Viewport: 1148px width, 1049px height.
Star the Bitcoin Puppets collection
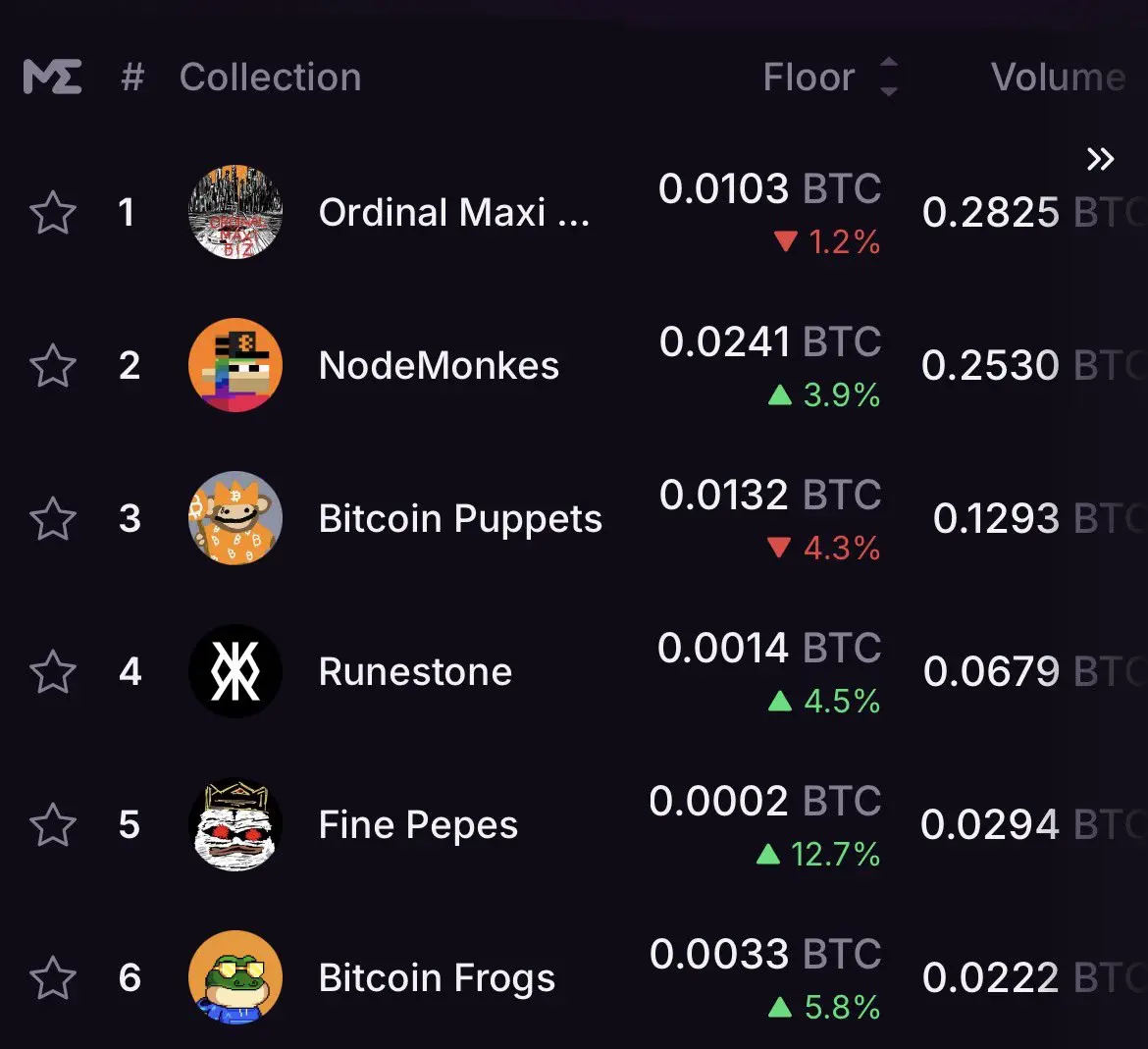pos(53,518)
